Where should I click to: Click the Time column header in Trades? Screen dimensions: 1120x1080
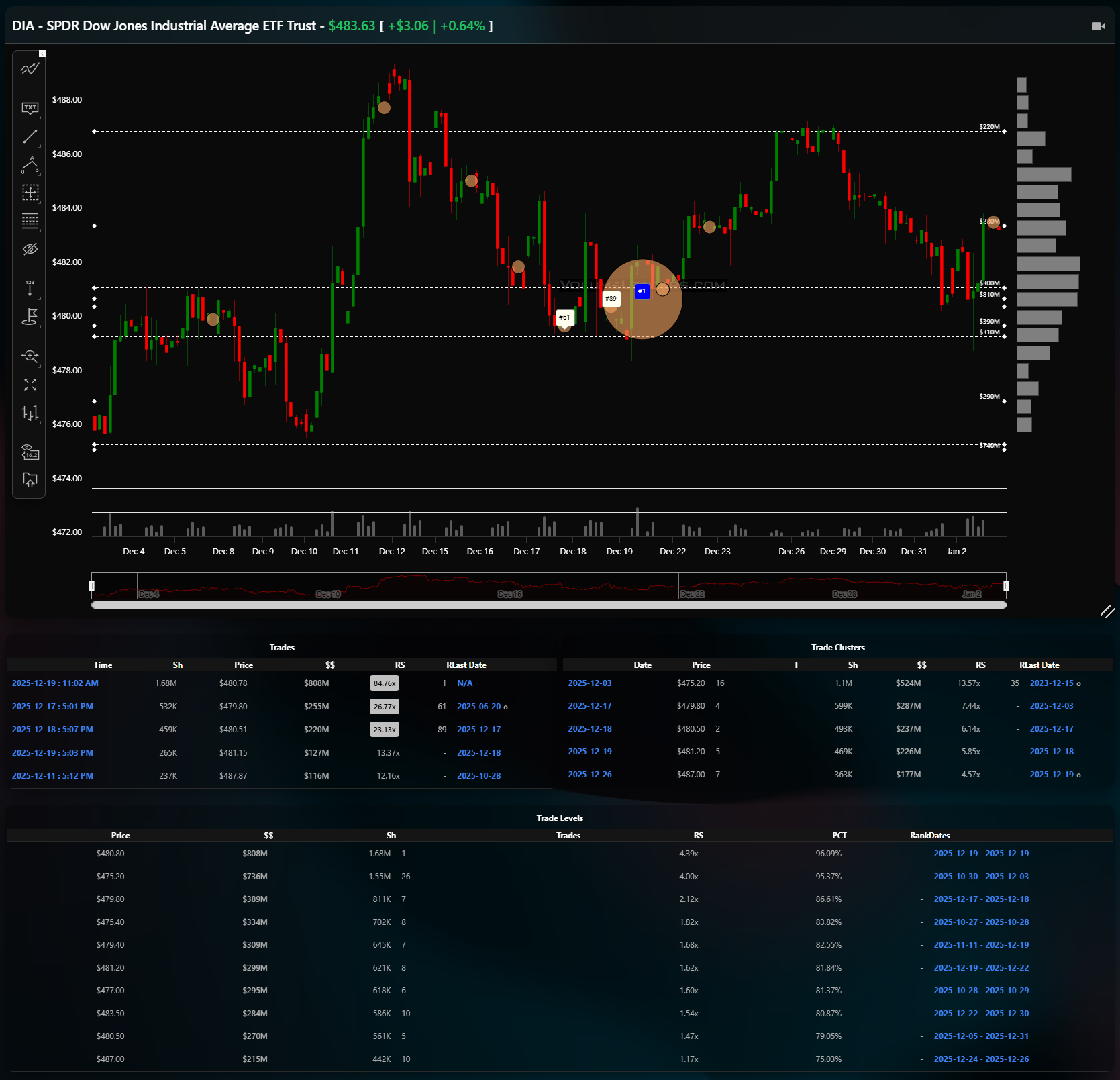click(x=103, y=665)
